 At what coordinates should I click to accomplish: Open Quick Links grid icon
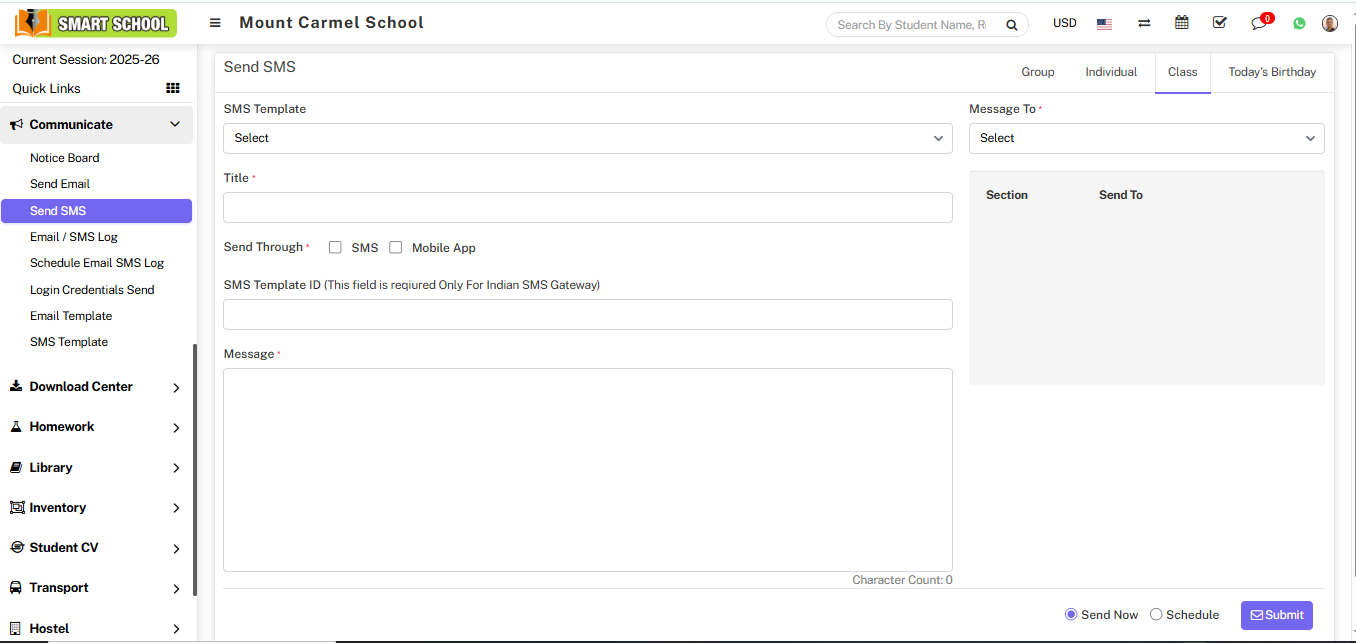pos(172,88)
